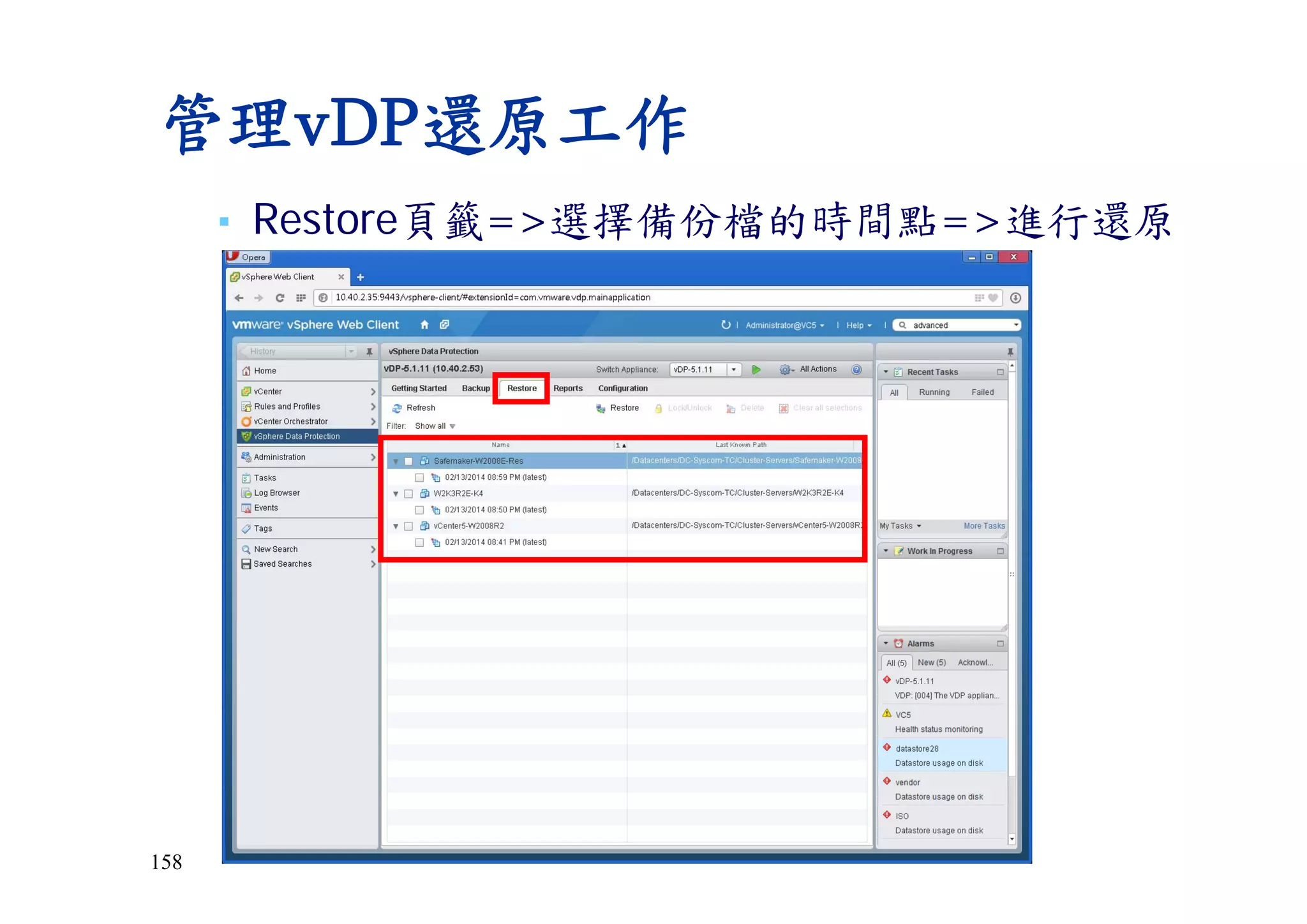Open the History dropdown
1307x924 pixels.
pyautogui.click(x=351, y=352)
